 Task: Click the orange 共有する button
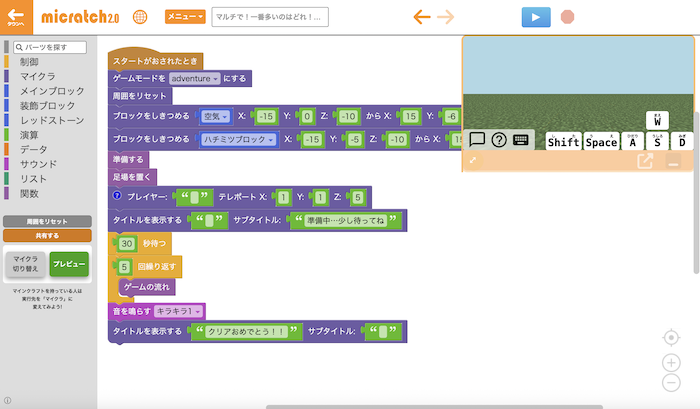pyautogui.click(x=47, y=236)
